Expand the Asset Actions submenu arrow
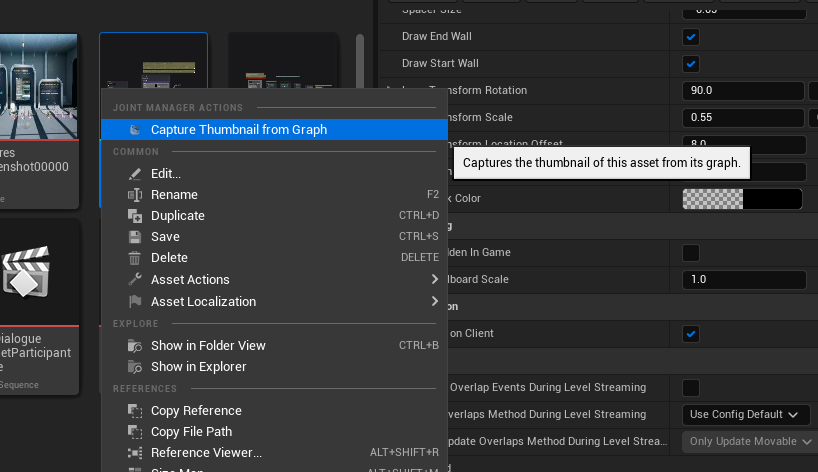Image resolution: width=818 pixels, height=472 pixels. 435,279
